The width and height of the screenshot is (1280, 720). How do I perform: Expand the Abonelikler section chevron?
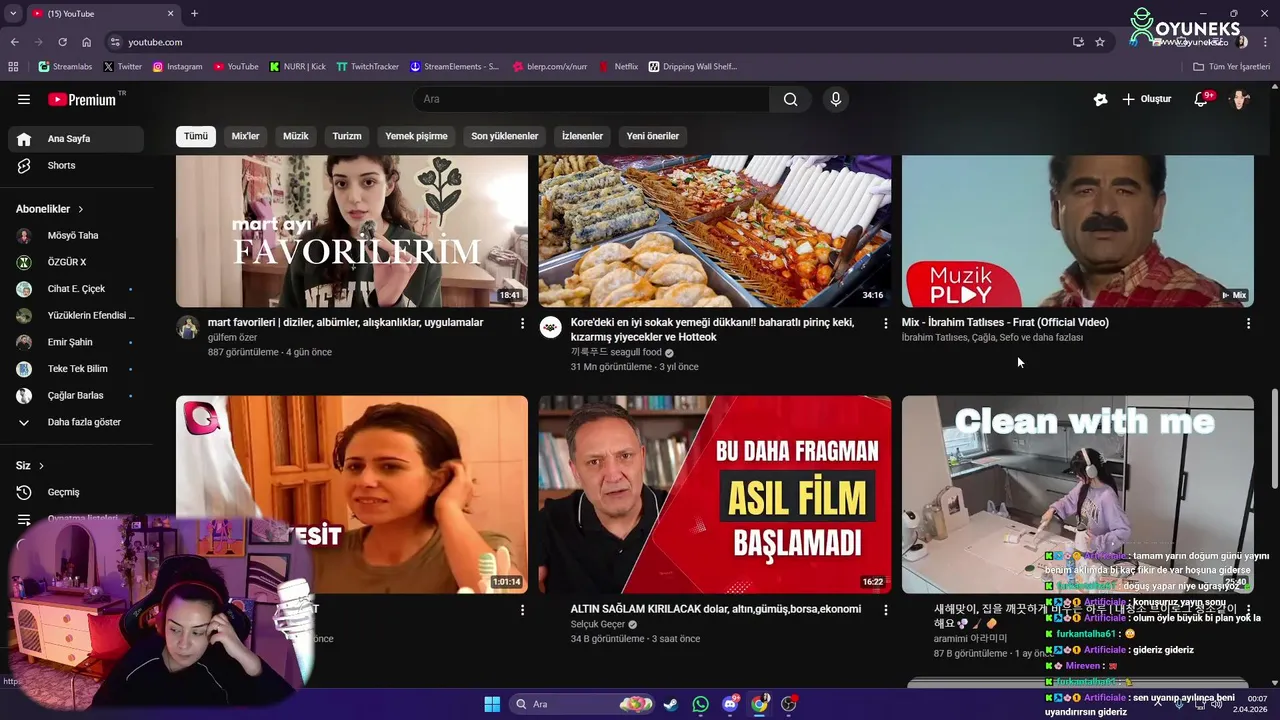pyautogui.click(x=80, y=209)
